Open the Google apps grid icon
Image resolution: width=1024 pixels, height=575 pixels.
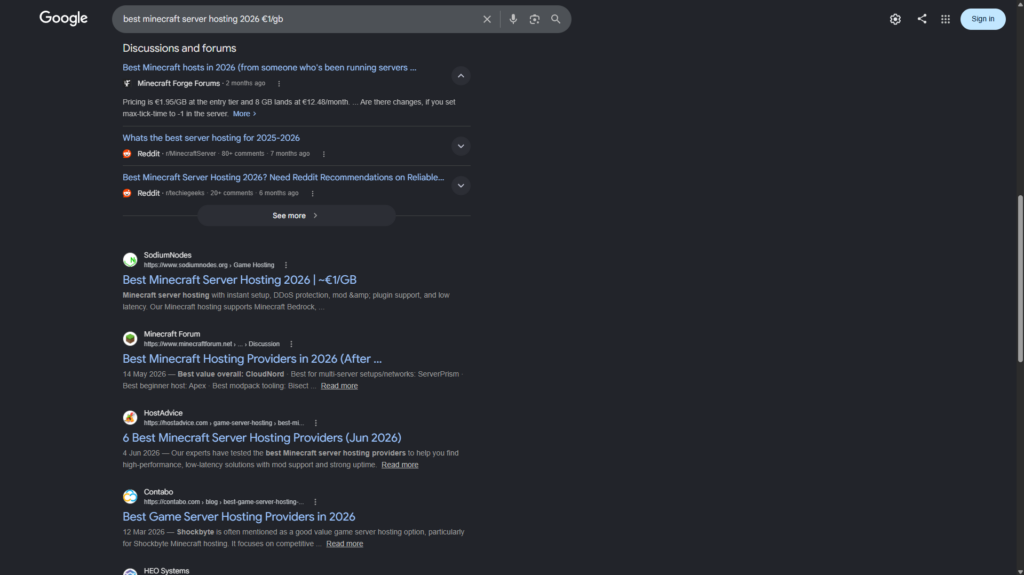(x=945, y=19)
